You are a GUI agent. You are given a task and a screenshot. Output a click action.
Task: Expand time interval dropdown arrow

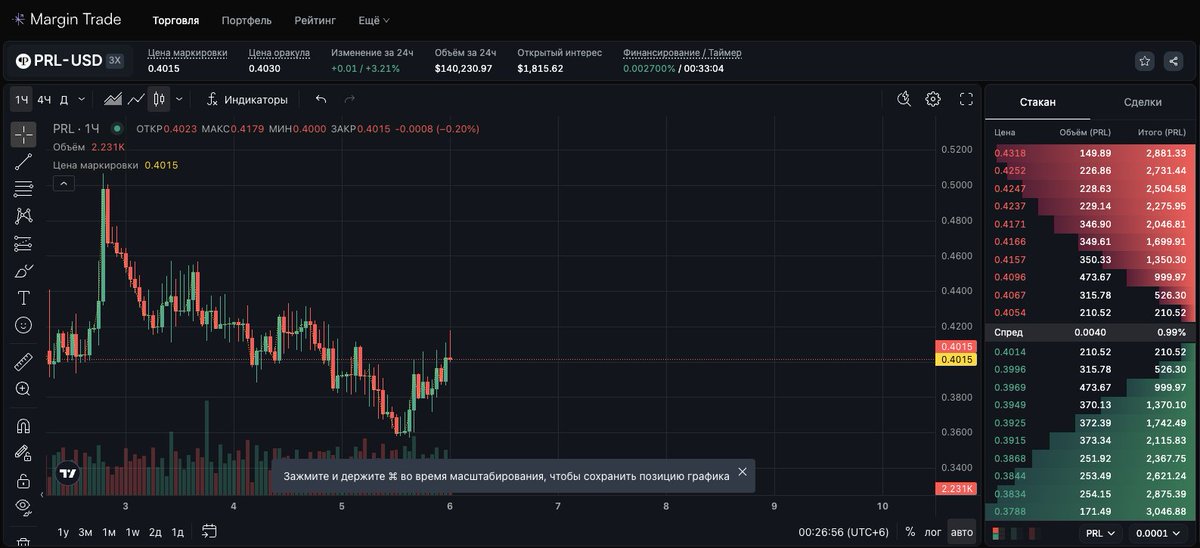pos(81,99)
